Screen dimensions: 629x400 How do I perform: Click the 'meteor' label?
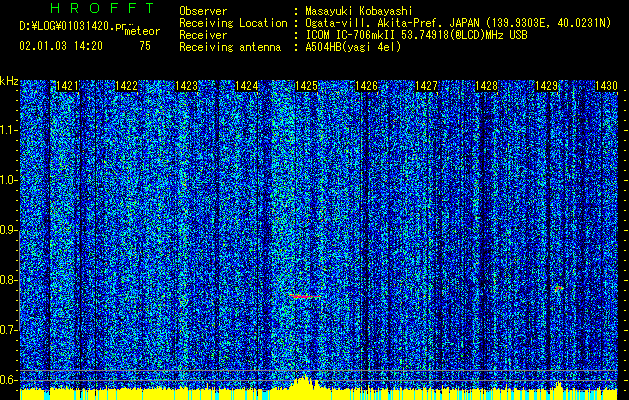[142, 31]
